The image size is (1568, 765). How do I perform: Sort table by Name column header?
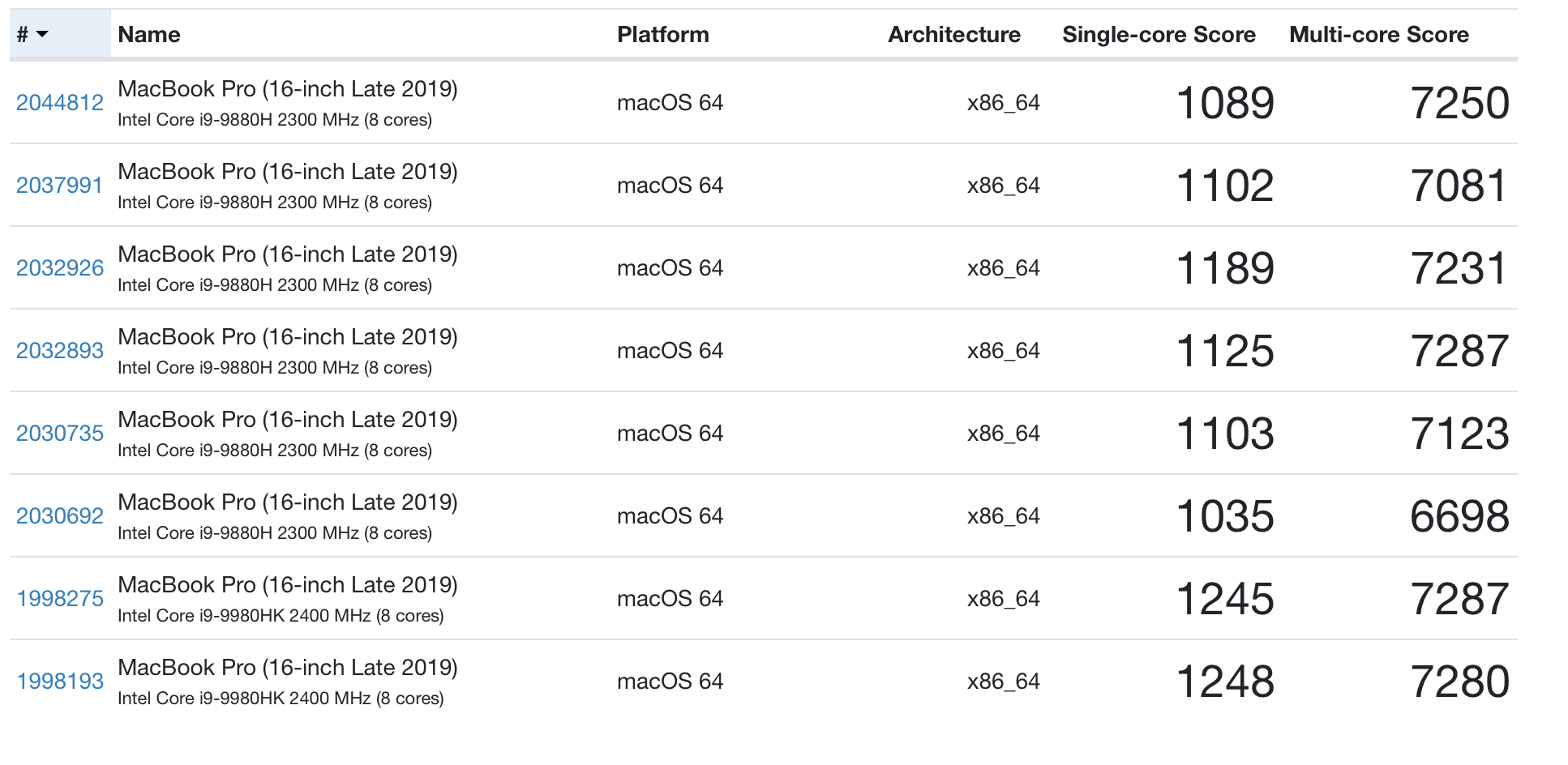point(149,34)
